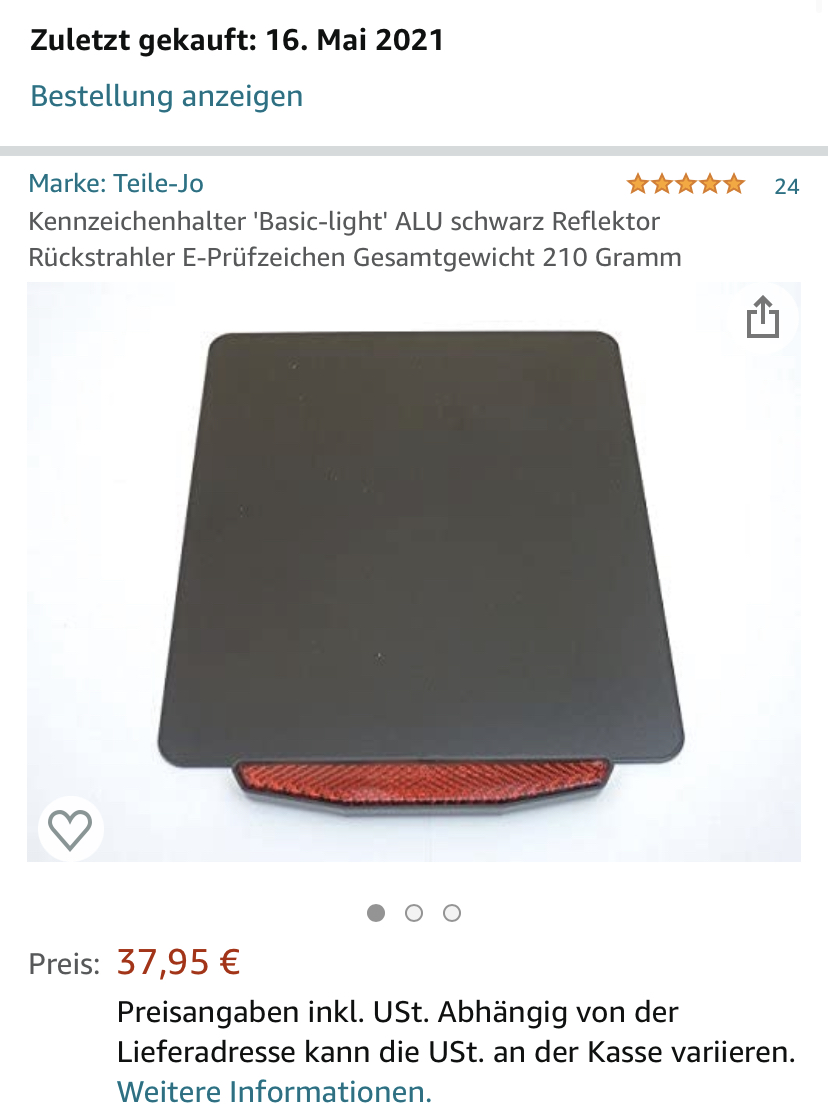
Task: Jump to third product photo dot
Action: point(452,913)
